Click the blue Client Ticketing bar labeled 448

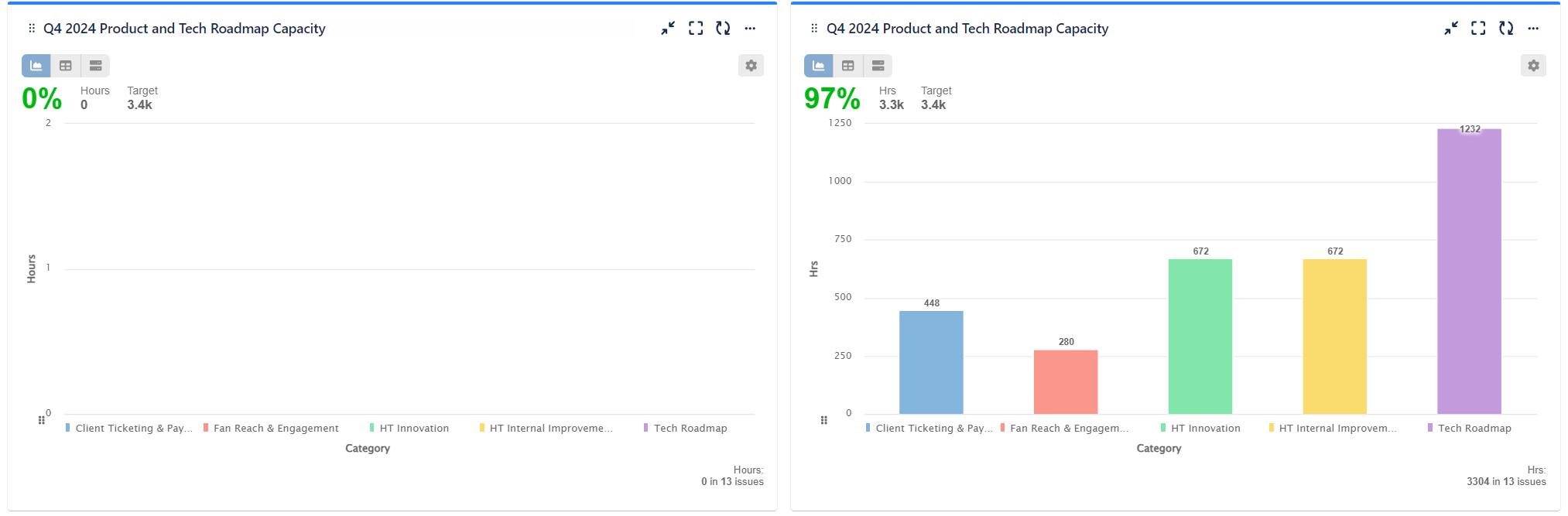point(931,362)
